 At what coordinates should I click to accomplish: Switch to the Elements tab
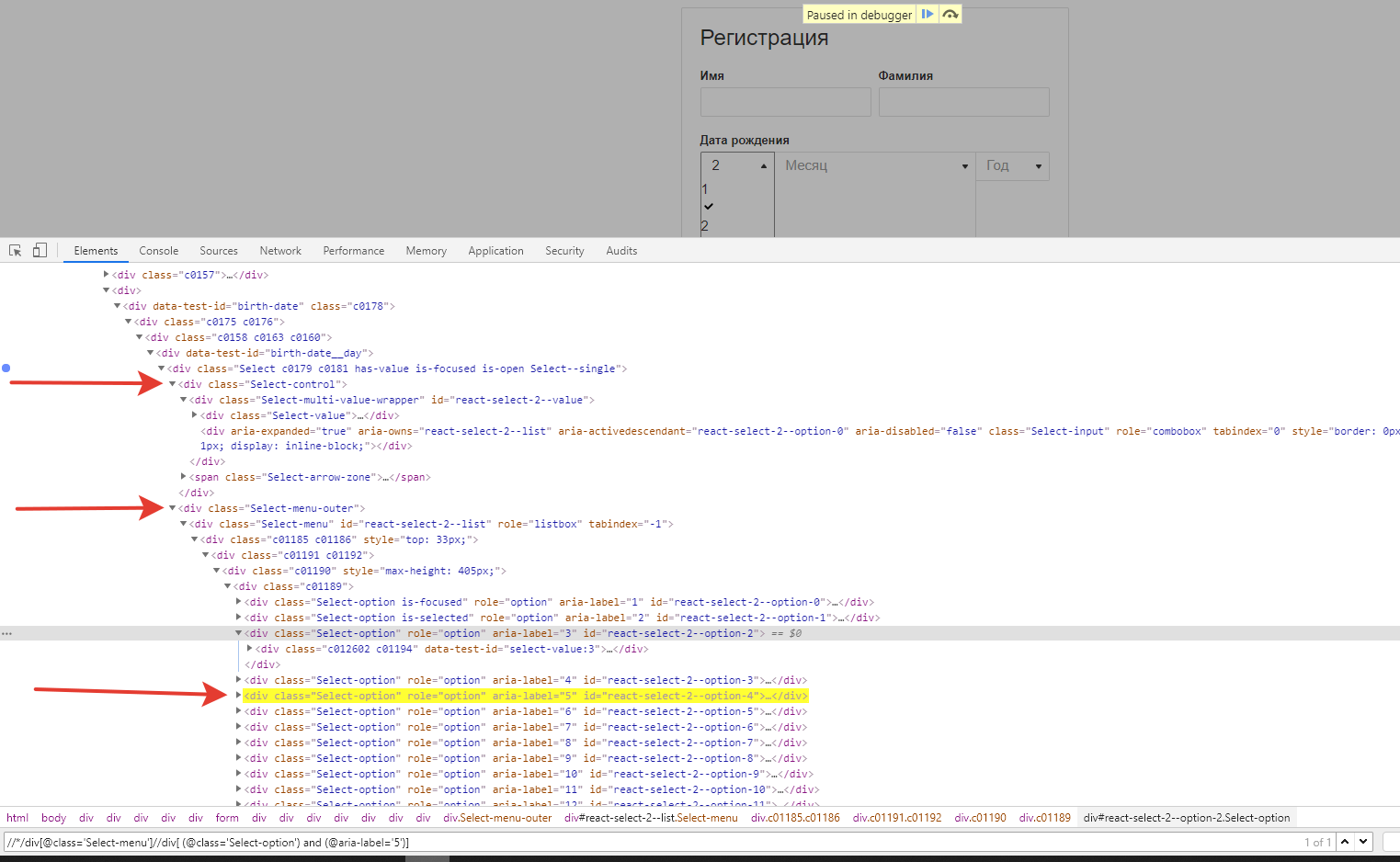pos(96,251)
